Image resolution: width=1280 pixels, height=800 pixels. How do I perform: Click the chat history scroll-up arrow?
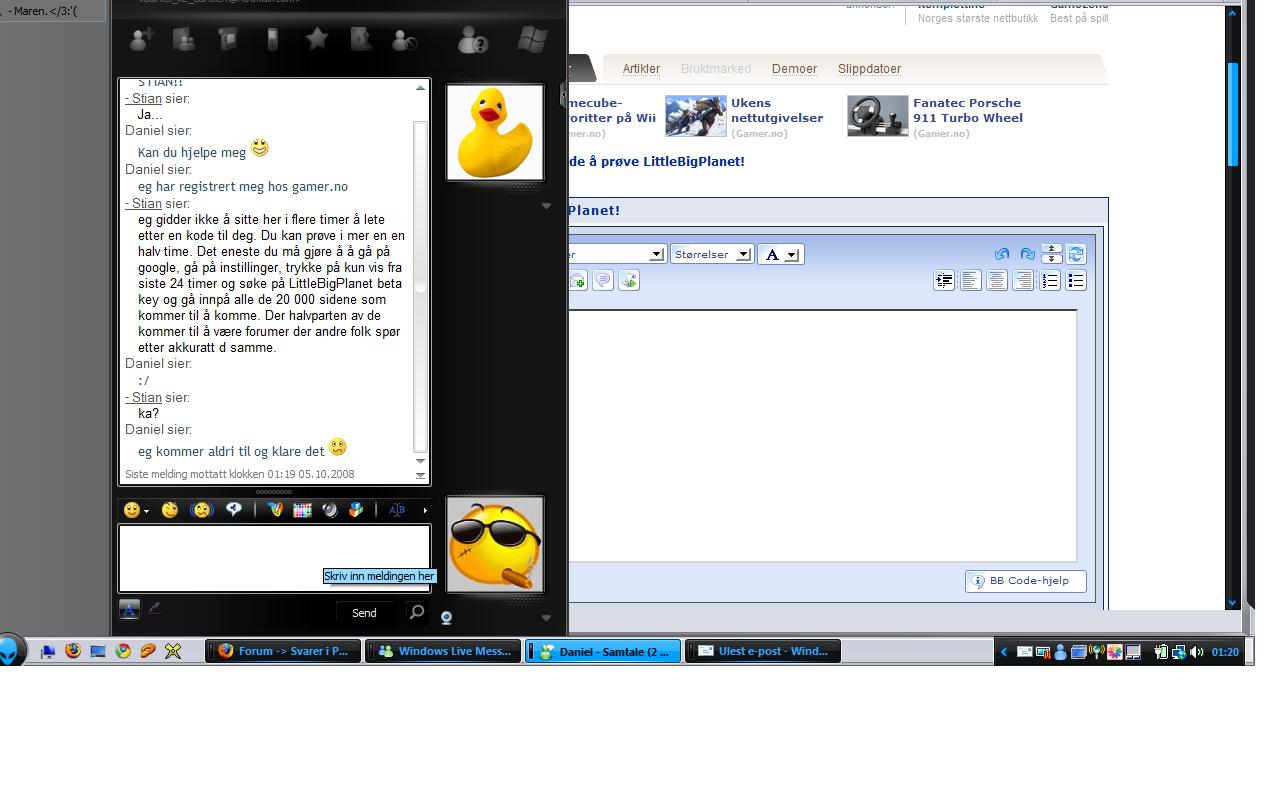coord(420,88)
